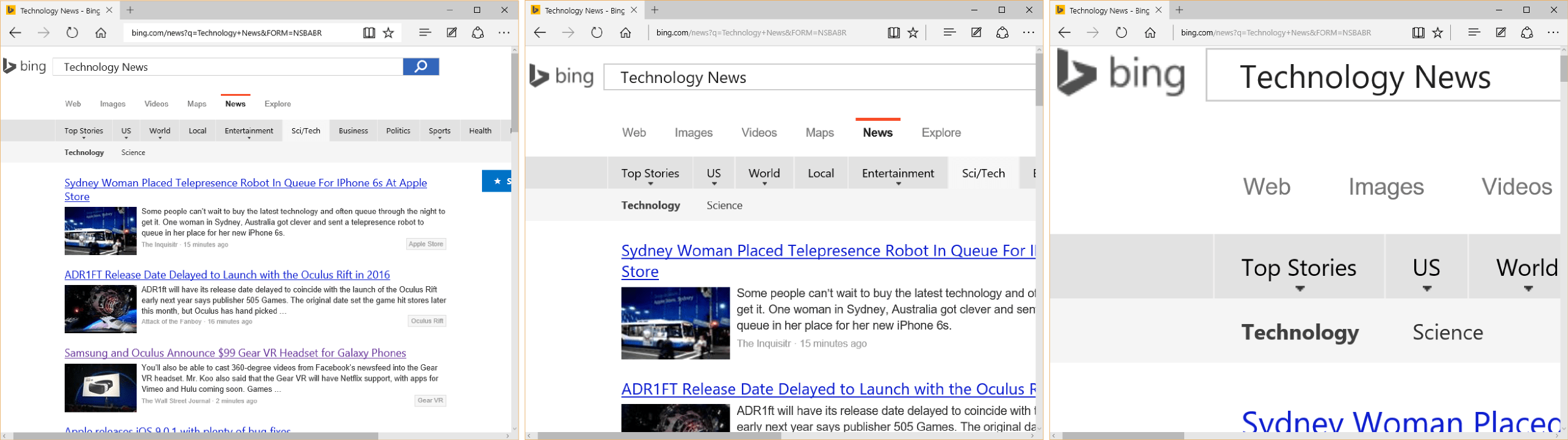The image size is (1568, 440).
Task: Select the Business category in left window
Action: click(353, 131)
